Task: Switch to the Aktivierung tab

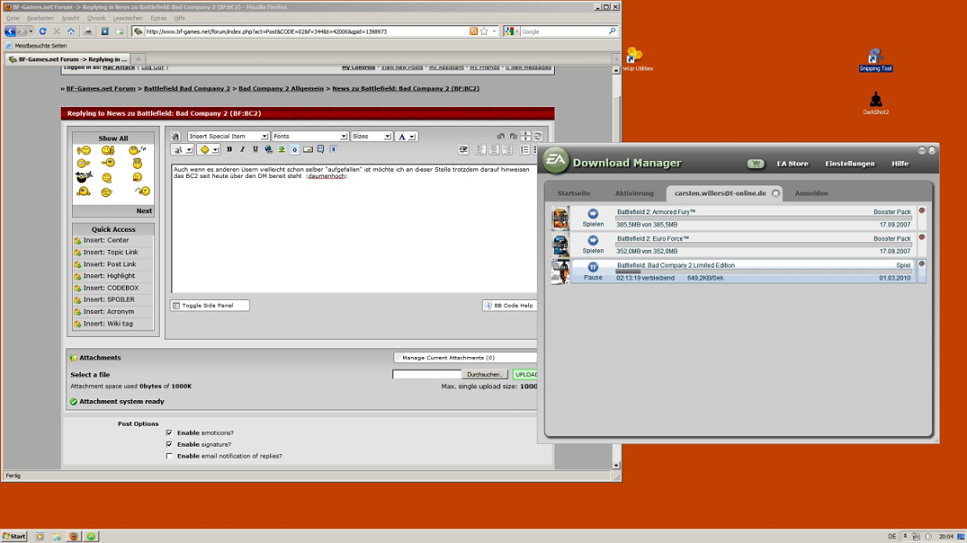Action: (x=634, y=193)
